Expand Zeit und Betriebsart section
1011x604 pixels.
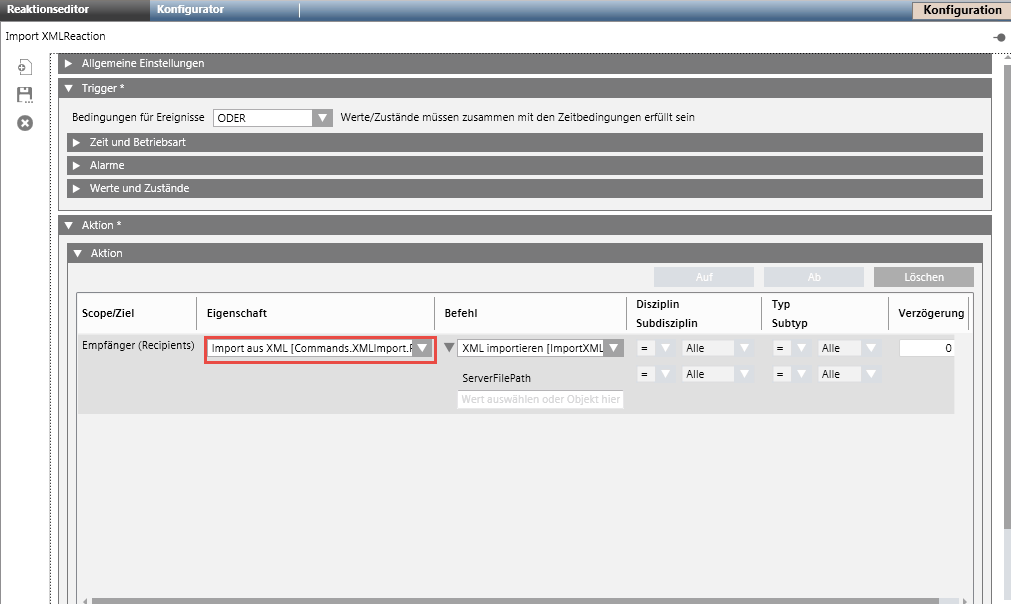click(77, 142)
